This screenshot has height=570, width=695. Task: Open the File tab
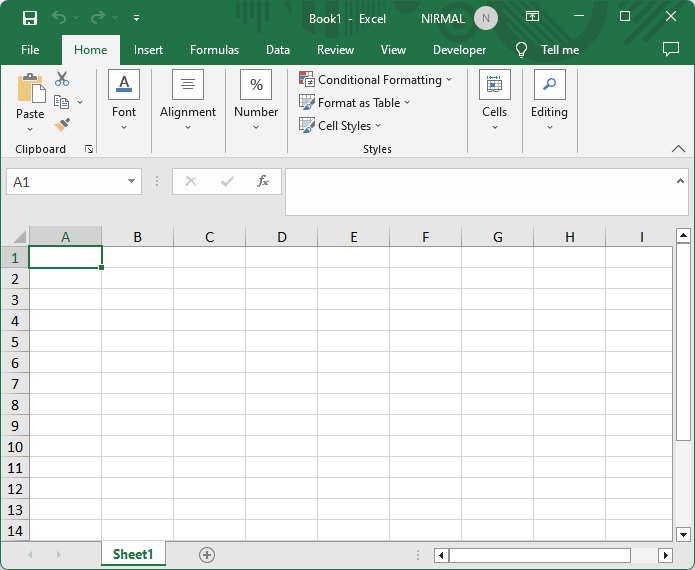(30, 50)
